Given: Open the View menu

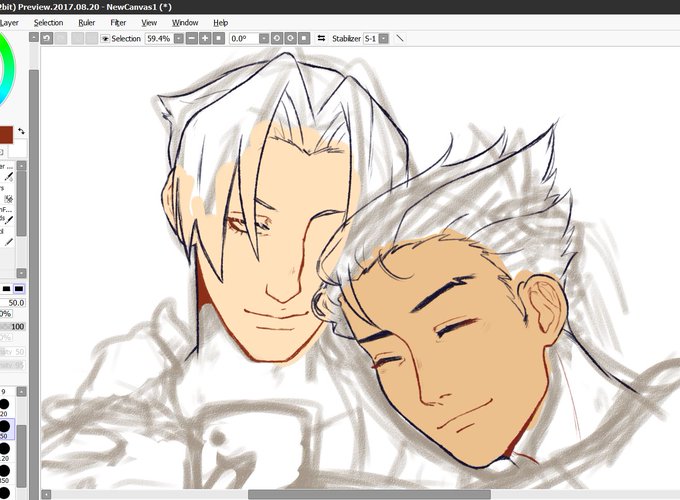Looking at the screenshot, I should [x=149, y=23].
